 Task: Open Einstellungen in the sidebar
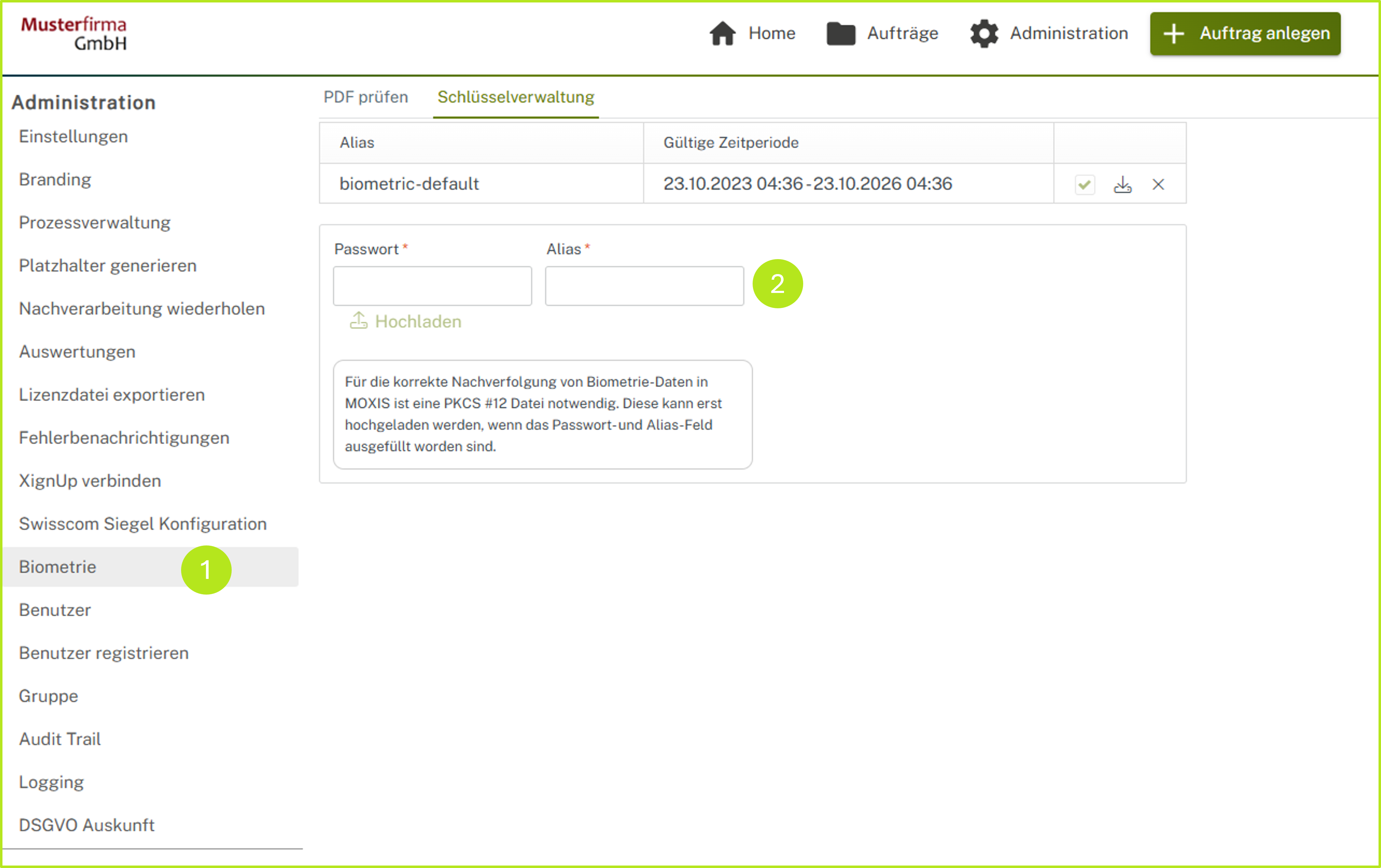click(73, 136)
